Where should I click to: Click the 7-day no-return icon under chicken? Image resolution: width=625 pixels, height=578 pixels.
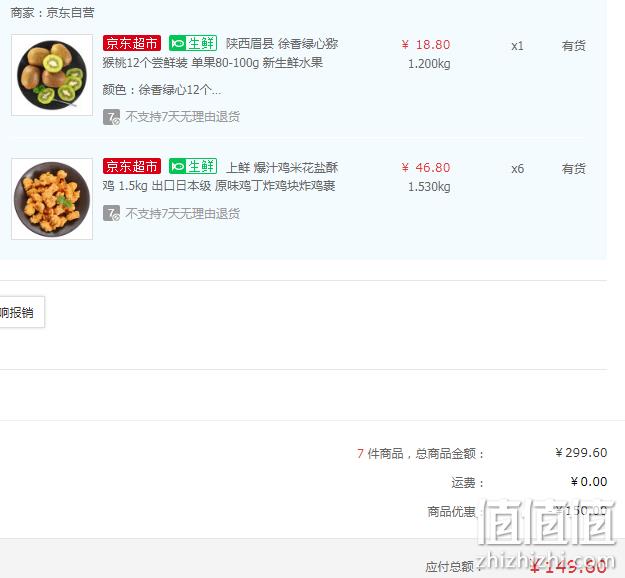pyautogui.click(x=111, y=213)
